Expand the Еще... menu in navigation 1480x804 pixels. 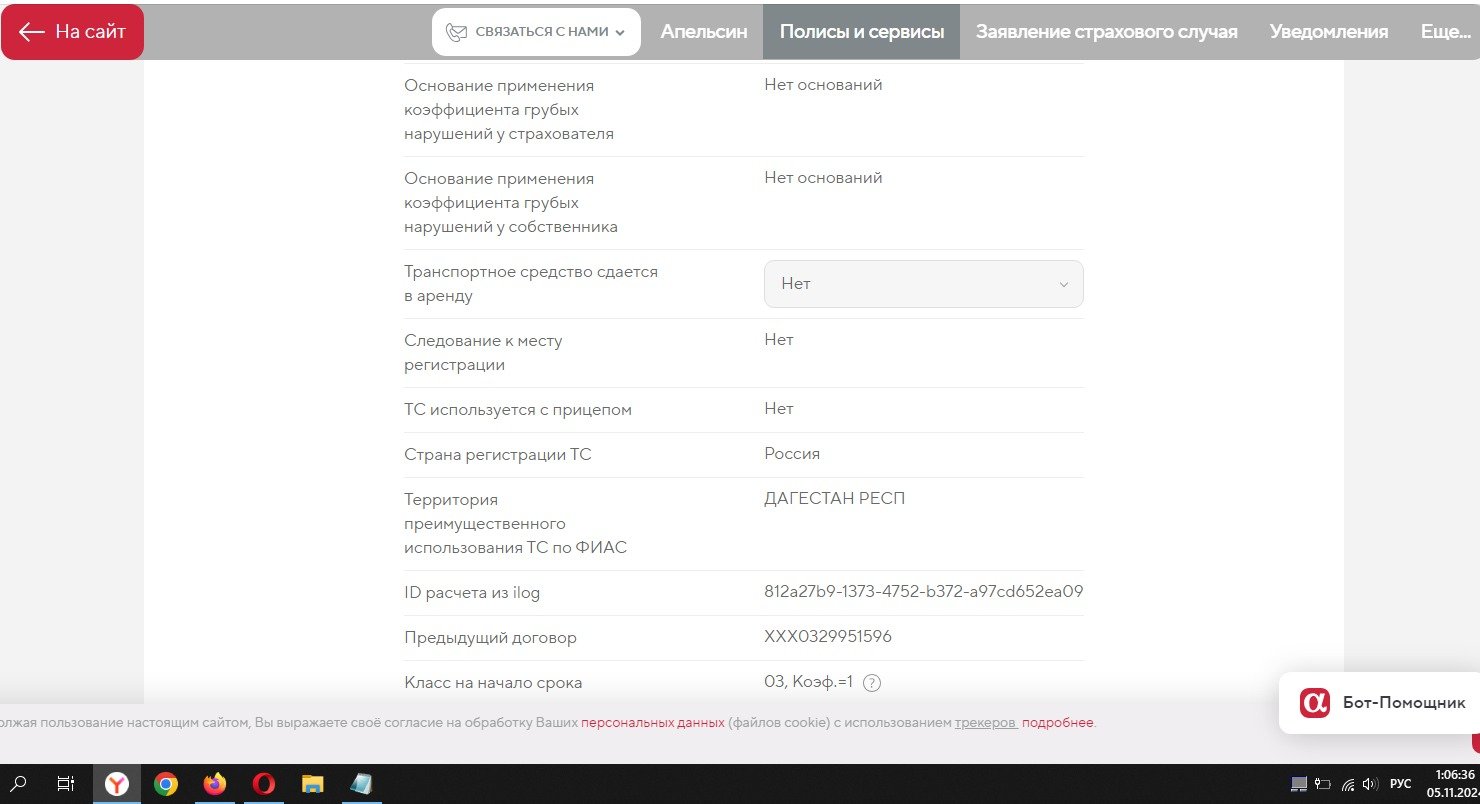point(1445,32)
